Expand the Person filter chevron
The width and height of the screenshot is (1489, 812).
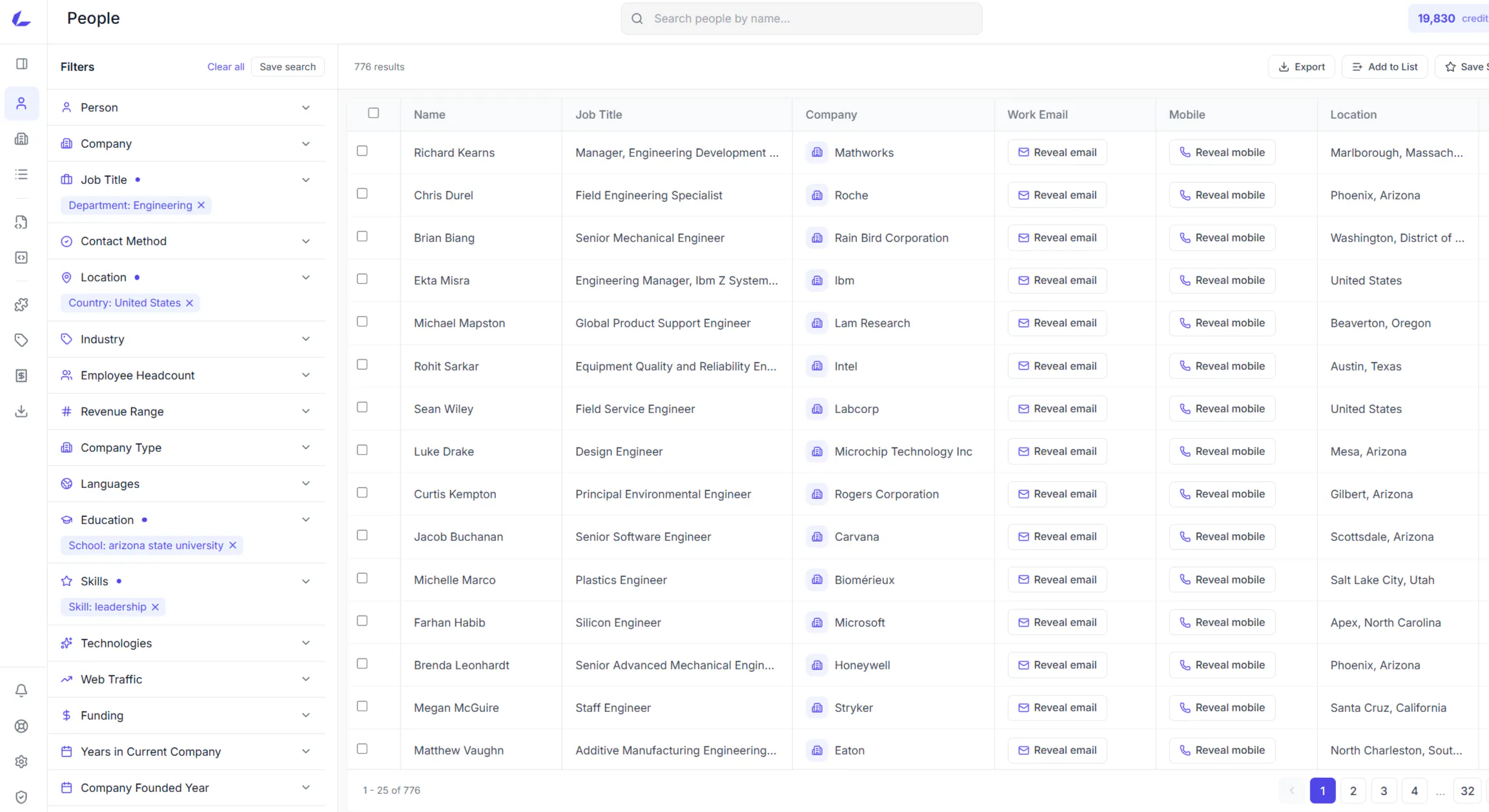(306, 107)
